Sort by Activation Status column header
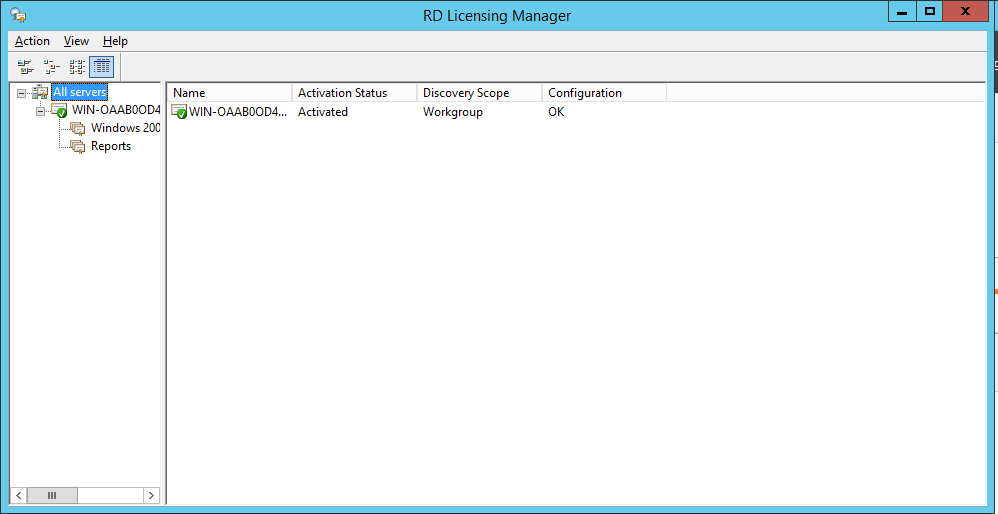Screen dimensions: 998x514 pyautogui.click(x=354, y=93)
